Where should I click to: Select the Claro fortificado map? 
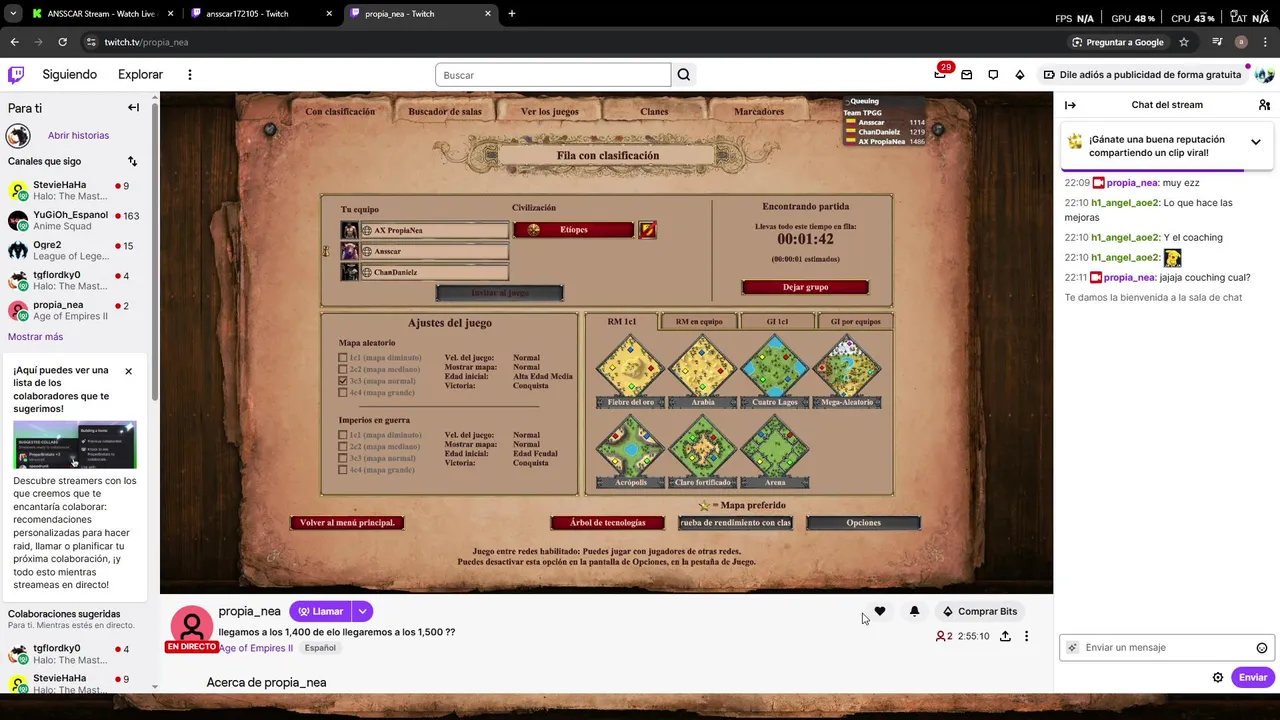(703, 450)
